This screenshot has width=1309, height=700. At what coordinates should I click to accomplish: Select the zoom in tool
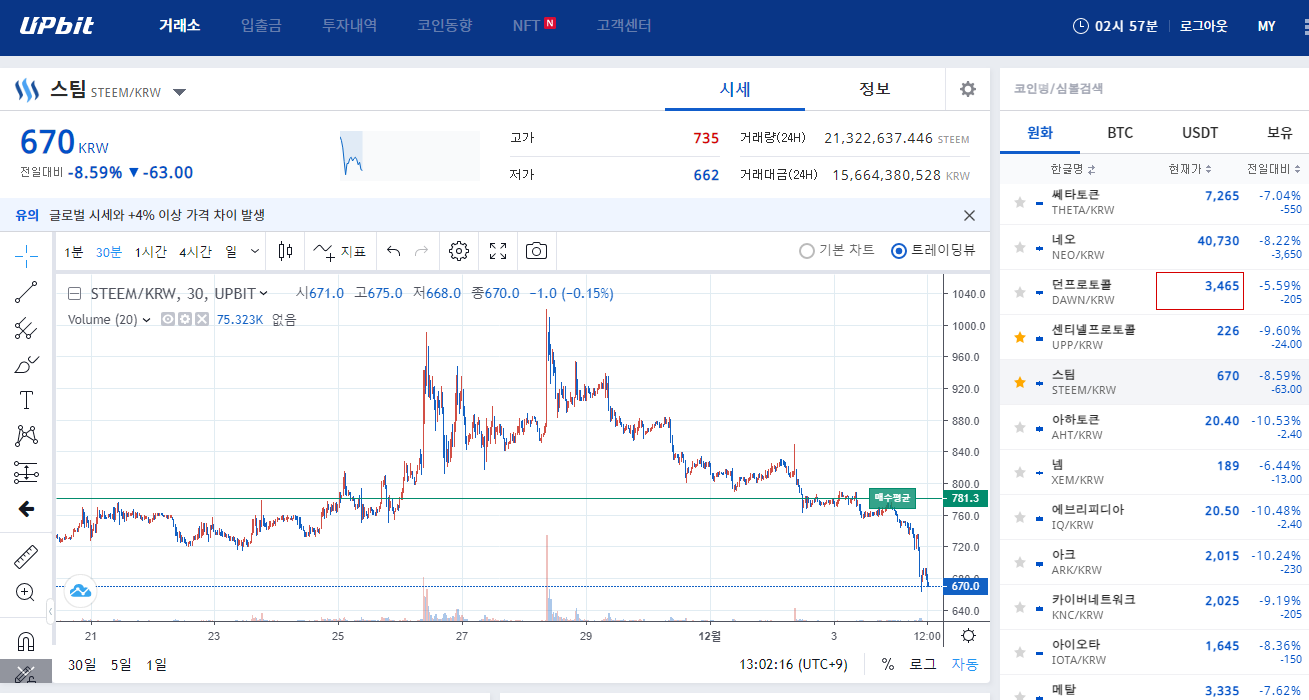coord(26,592)
